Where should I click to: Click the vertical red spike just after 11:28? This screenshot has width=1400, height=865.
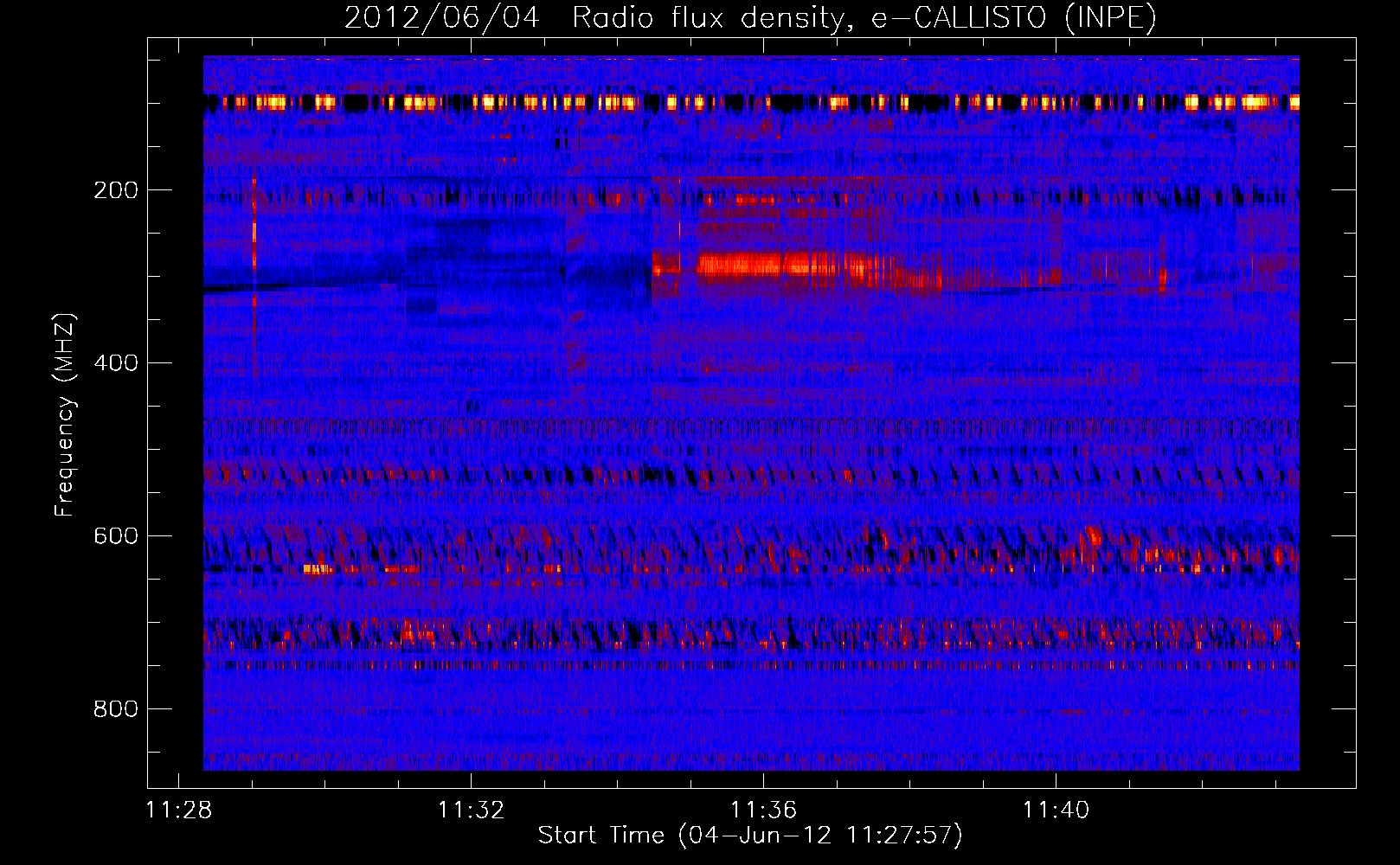pyautogui.click(x=254, y=277)
